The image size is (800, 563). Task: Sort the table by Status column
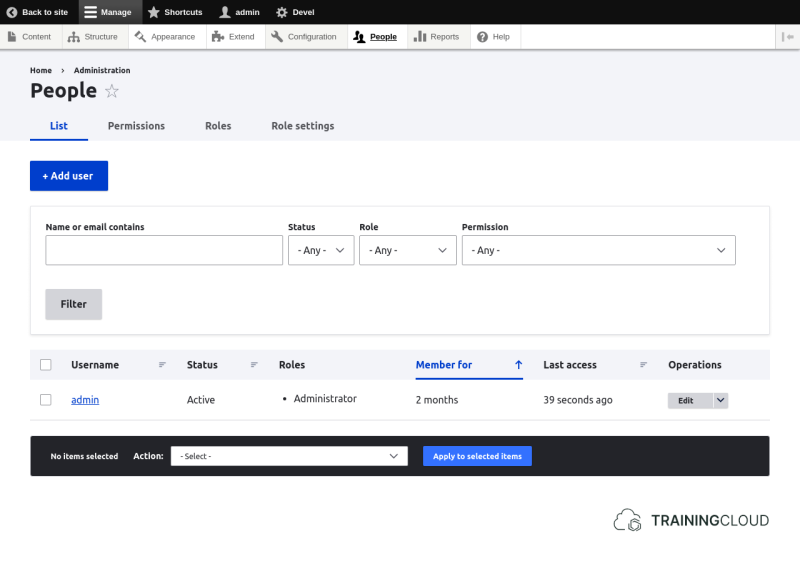click(x=202, y=365)
